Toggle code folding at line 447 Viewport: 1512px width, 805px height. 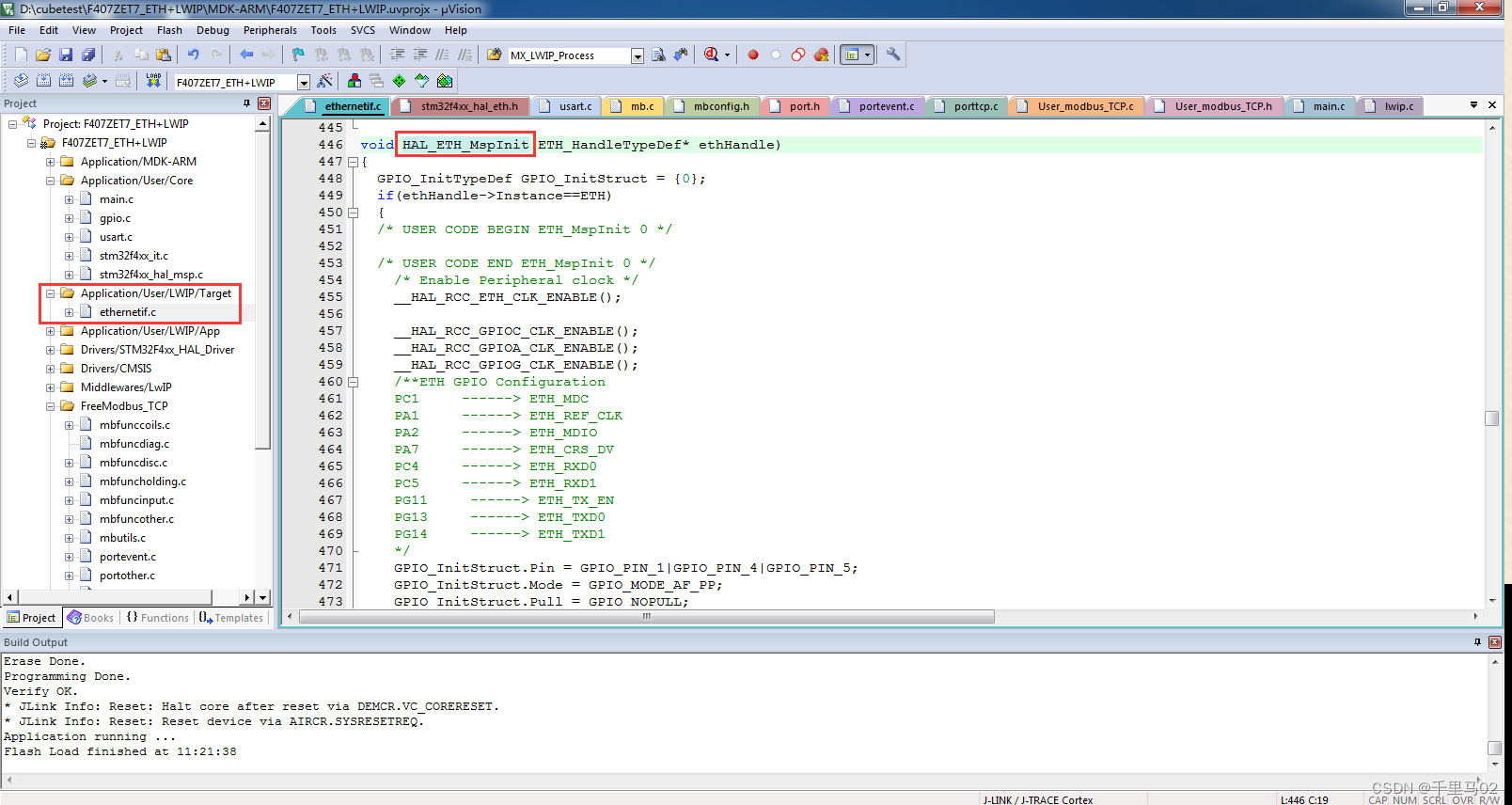[354, 162]
